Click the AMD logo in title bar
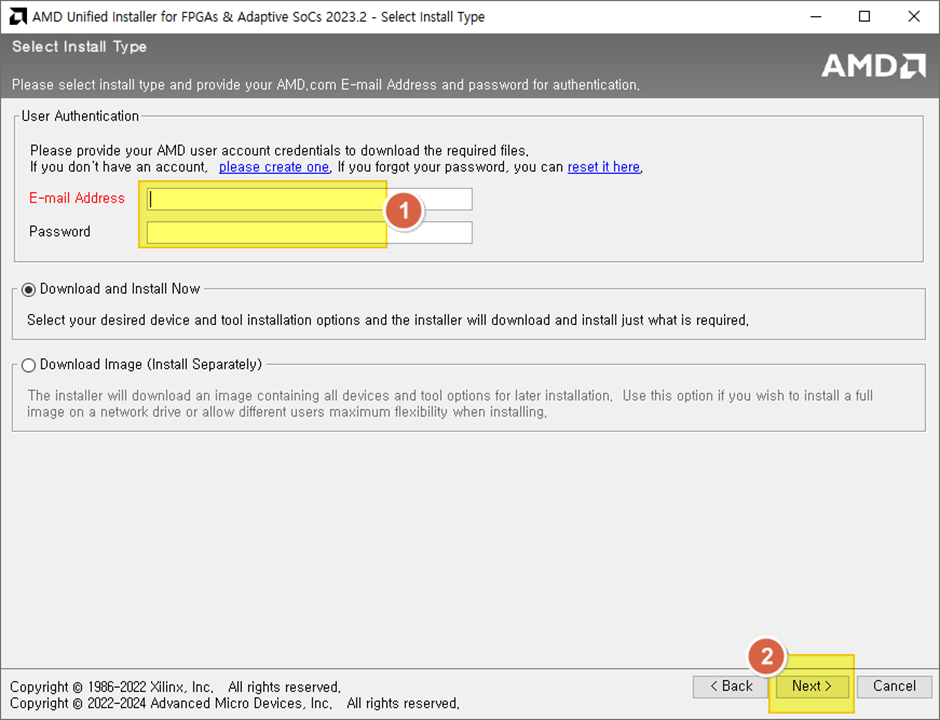Screen dimensions: 940x720 click(18, 16)
